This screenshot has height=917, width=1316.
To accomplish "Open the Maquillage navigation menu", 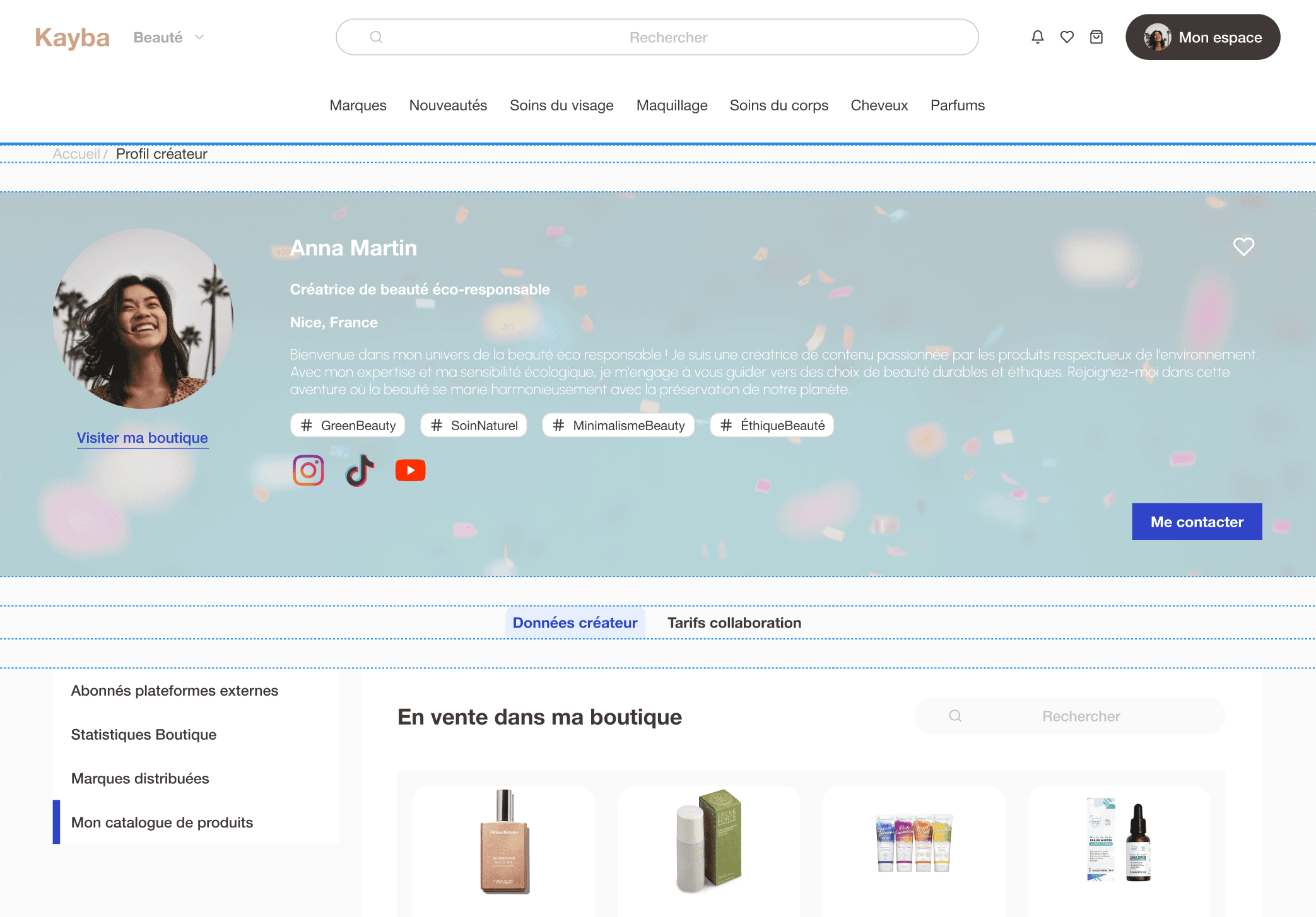I will coord(671,105).
